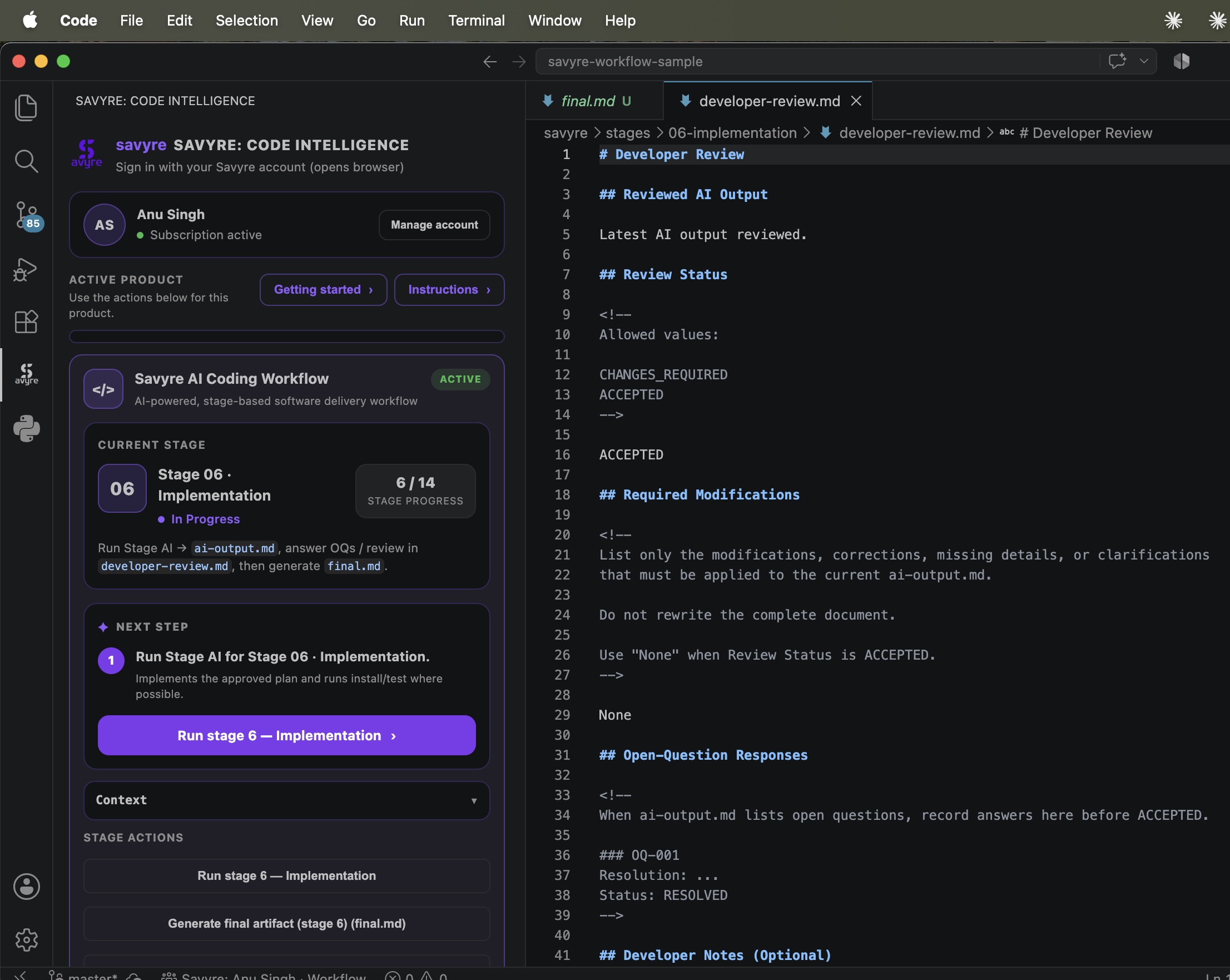
Task: Open the Go menu
Action: click(366, 21)
